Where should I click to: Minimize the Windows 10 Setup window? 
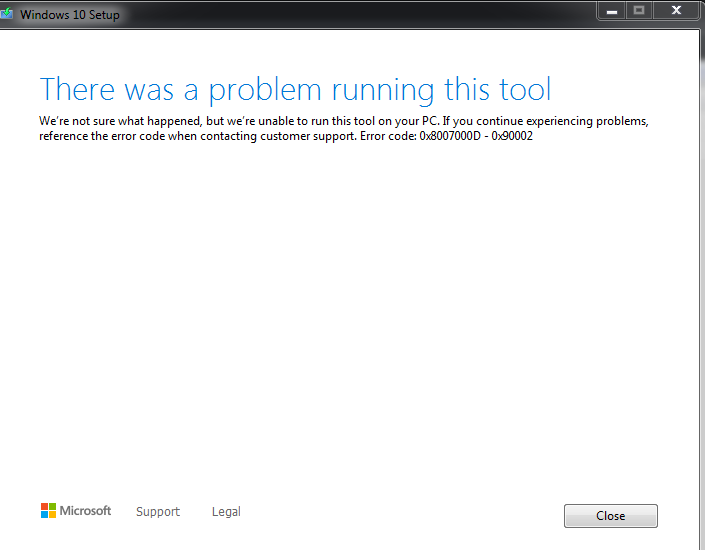611,11
